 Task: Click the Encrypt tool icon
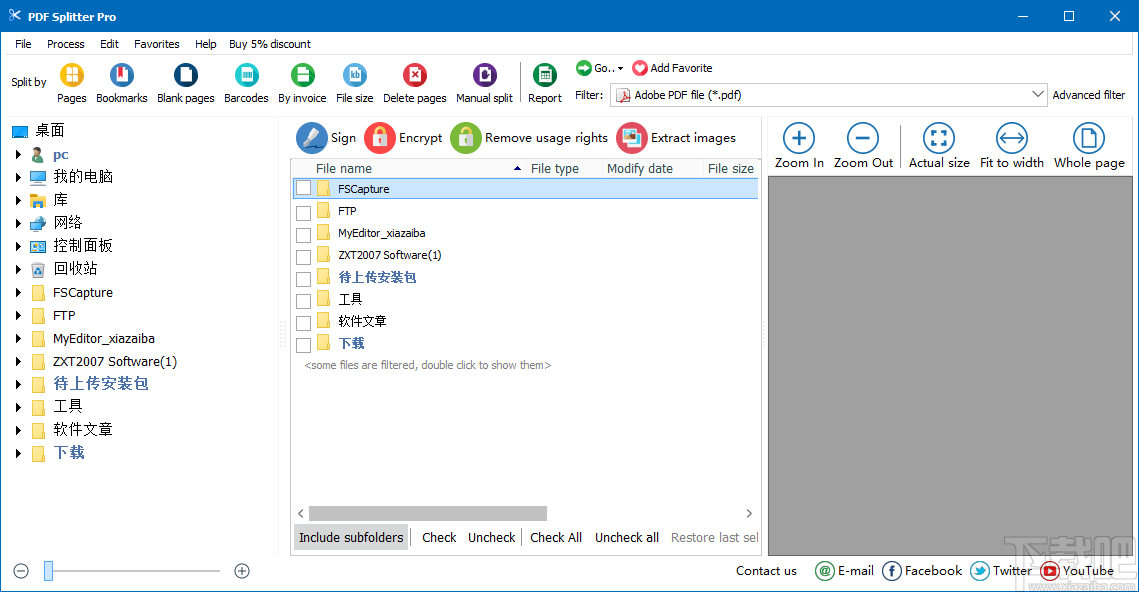tap(380, 137)
